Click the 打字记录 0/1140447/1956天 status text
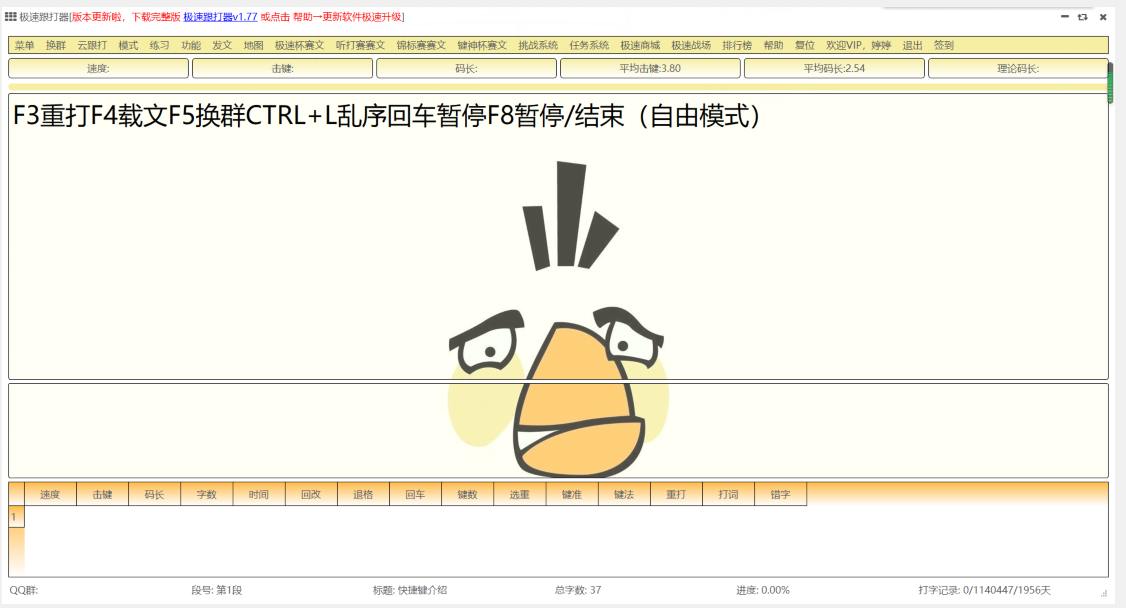The image size is (1126, 608). [985, 590]
